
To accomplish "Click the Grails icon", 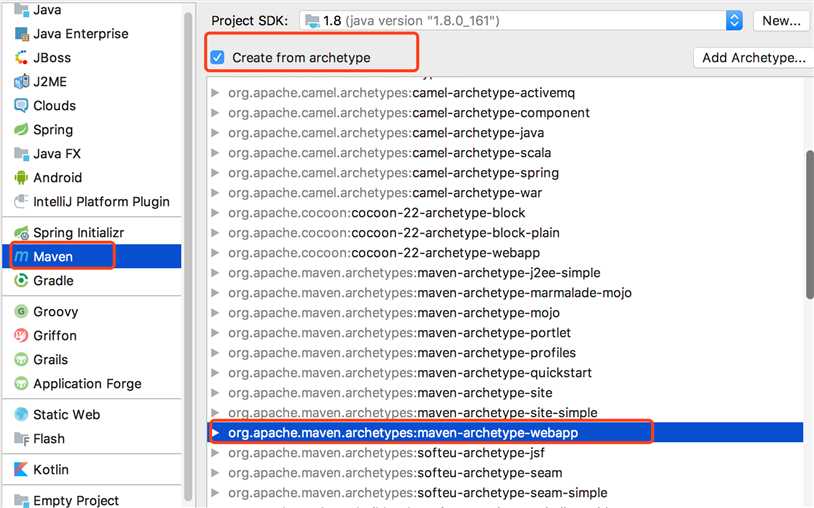I will click(21, 360).
